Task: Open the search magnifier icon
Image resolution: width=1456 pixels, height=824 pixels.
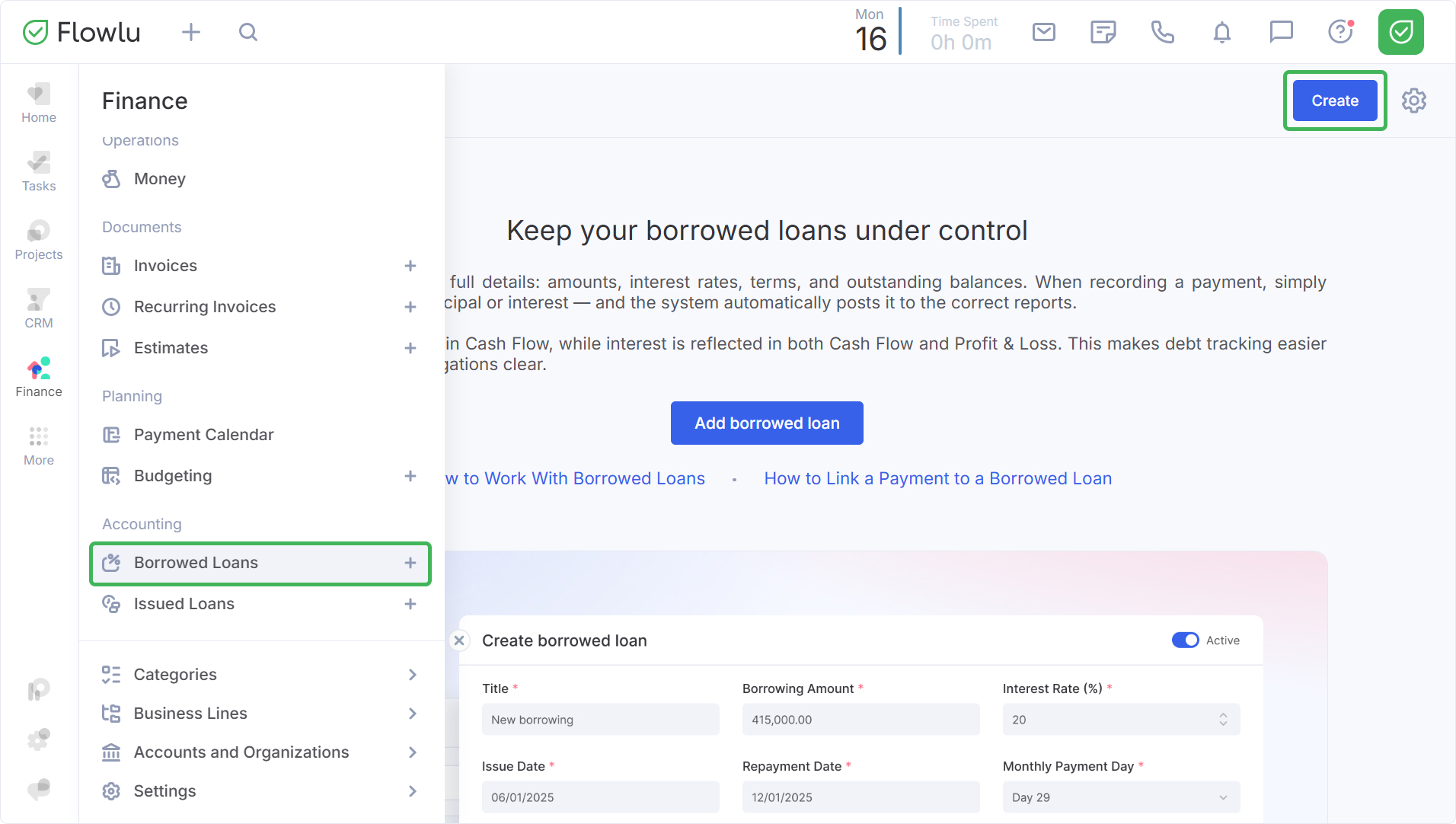Action: (x=248, y=32)
